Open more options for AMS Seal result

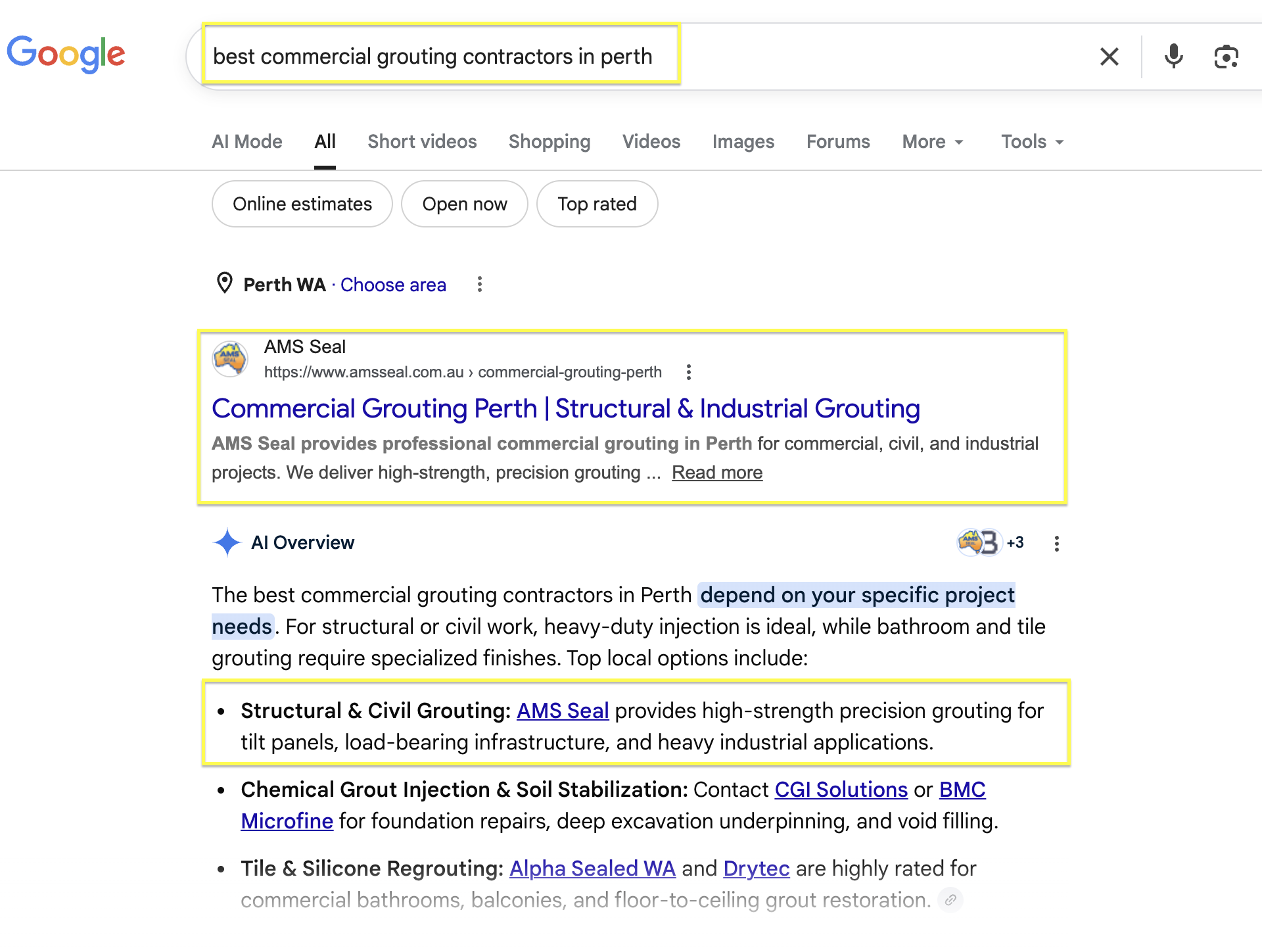pyautogui.click(x=688, y=372)
